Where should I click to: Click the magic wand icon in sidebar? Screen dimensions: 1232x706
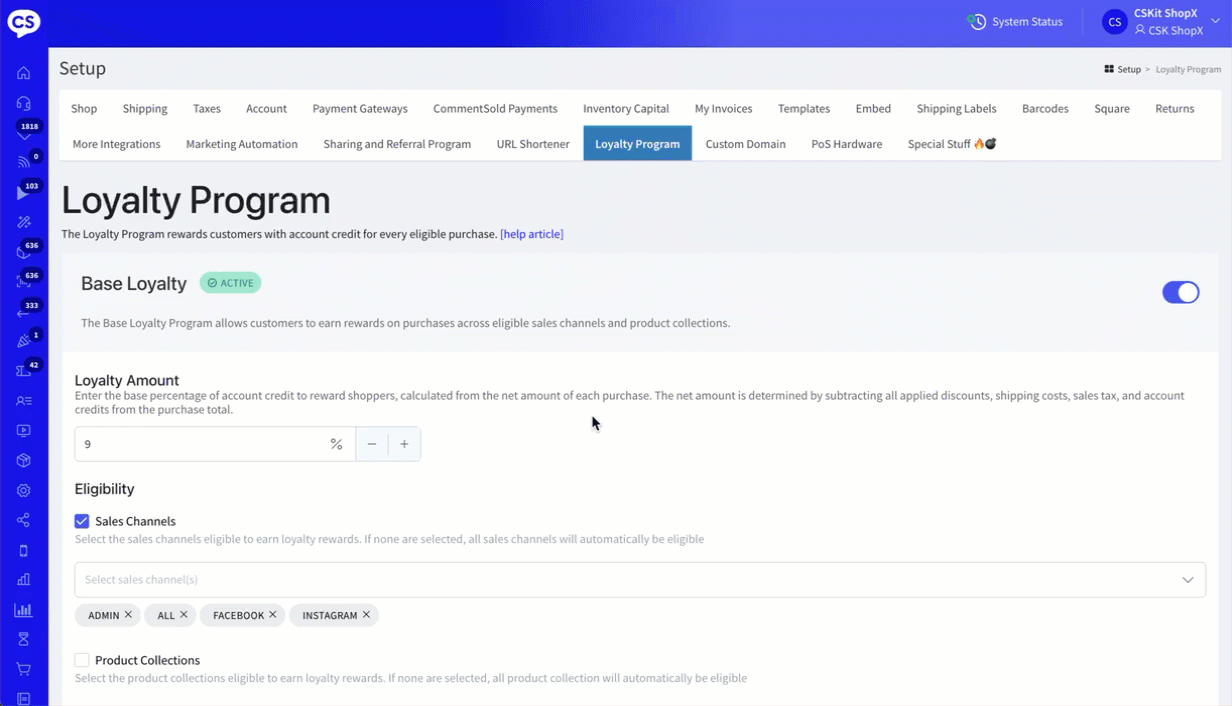[24, 222]
